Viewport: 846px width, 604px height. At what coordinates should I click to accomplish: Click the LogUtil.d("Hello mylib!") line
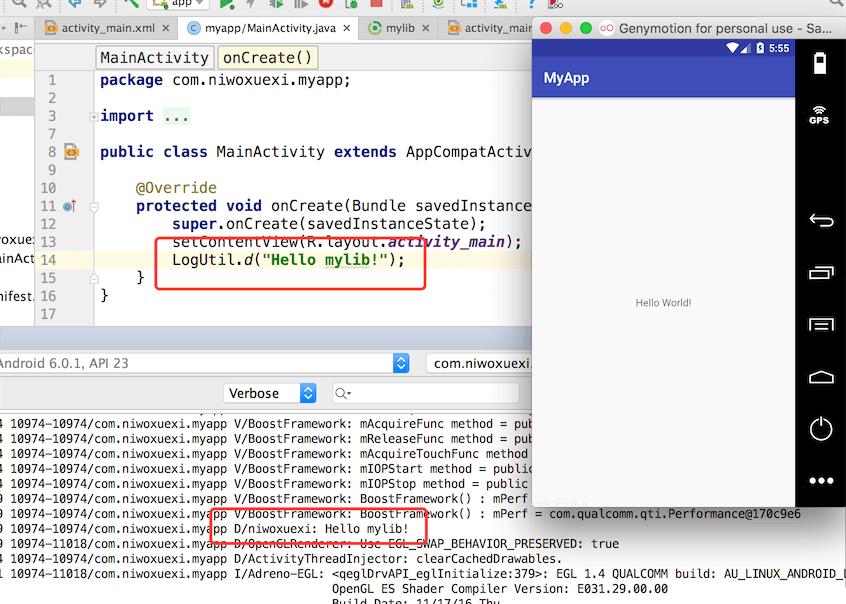point(288,260)
